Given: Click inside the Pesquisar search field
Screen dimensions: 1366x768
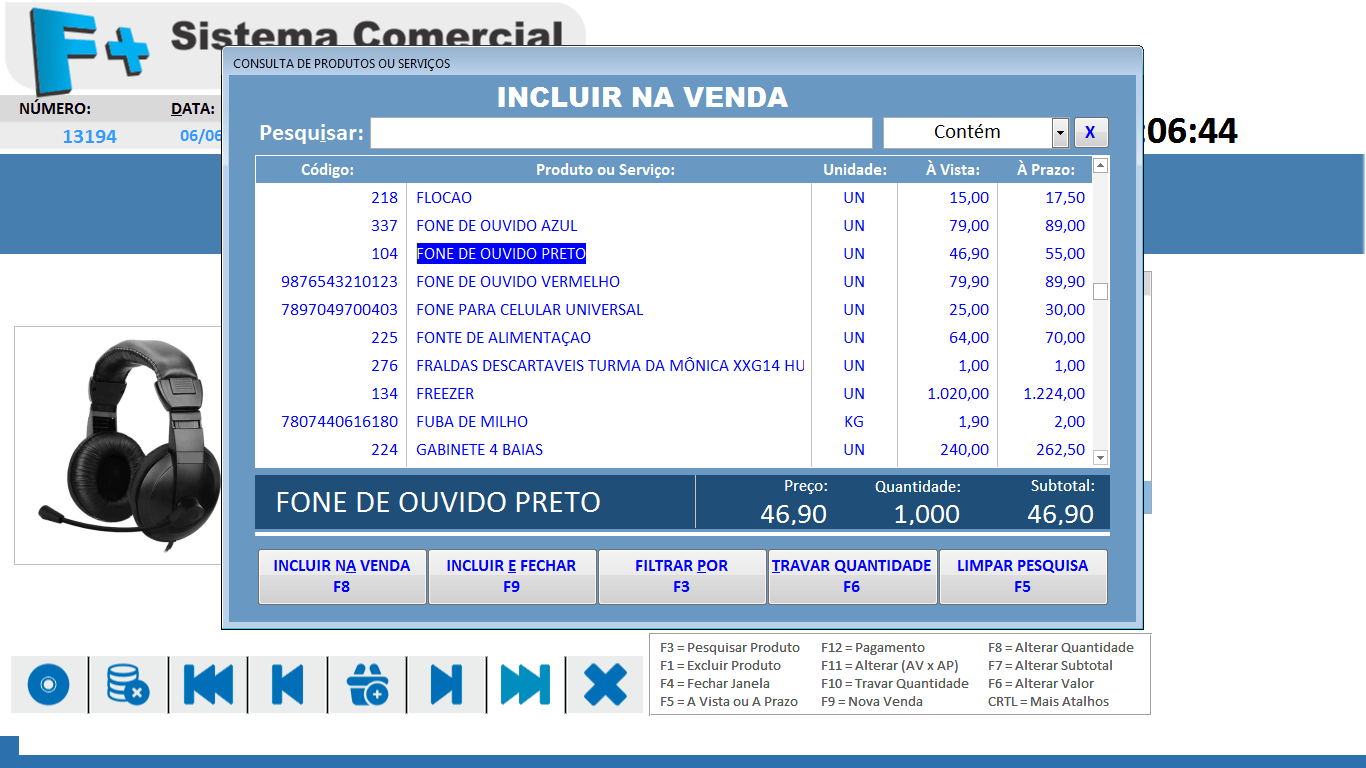Looking at the screenshot, I should click(620, 131).
